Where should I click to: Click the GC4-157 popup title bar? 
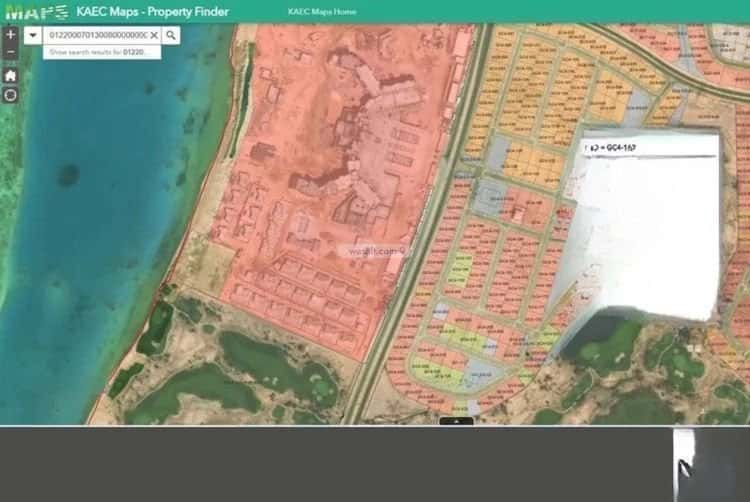(650, 148)
